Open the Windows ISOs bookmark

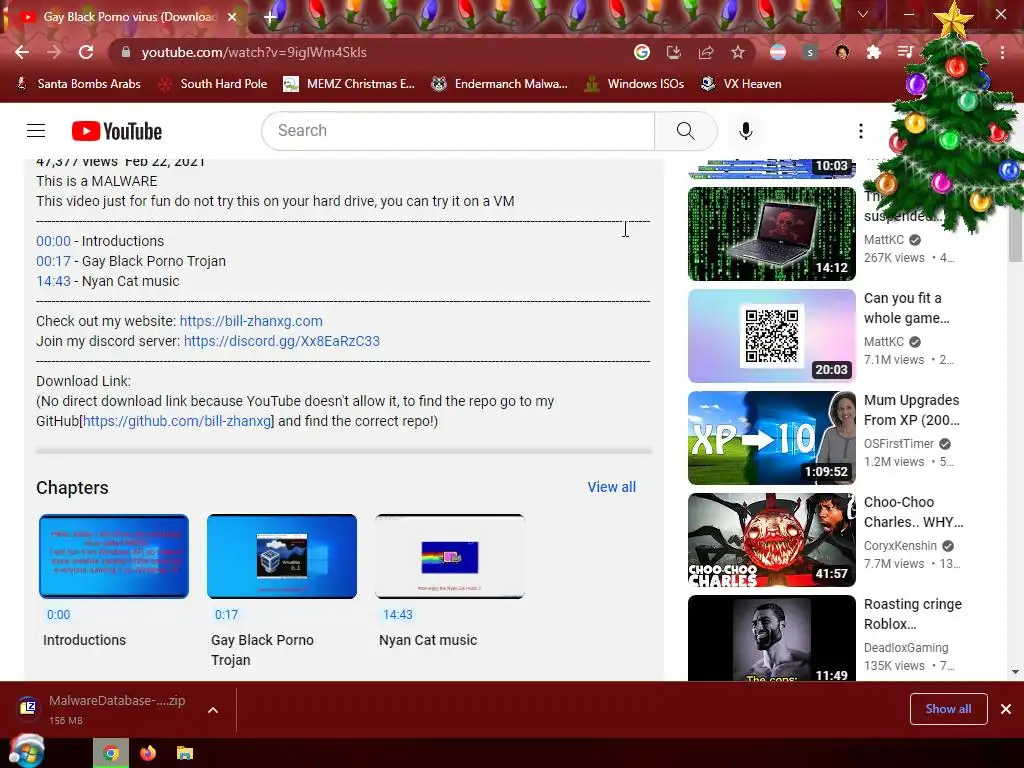(635, 84)
